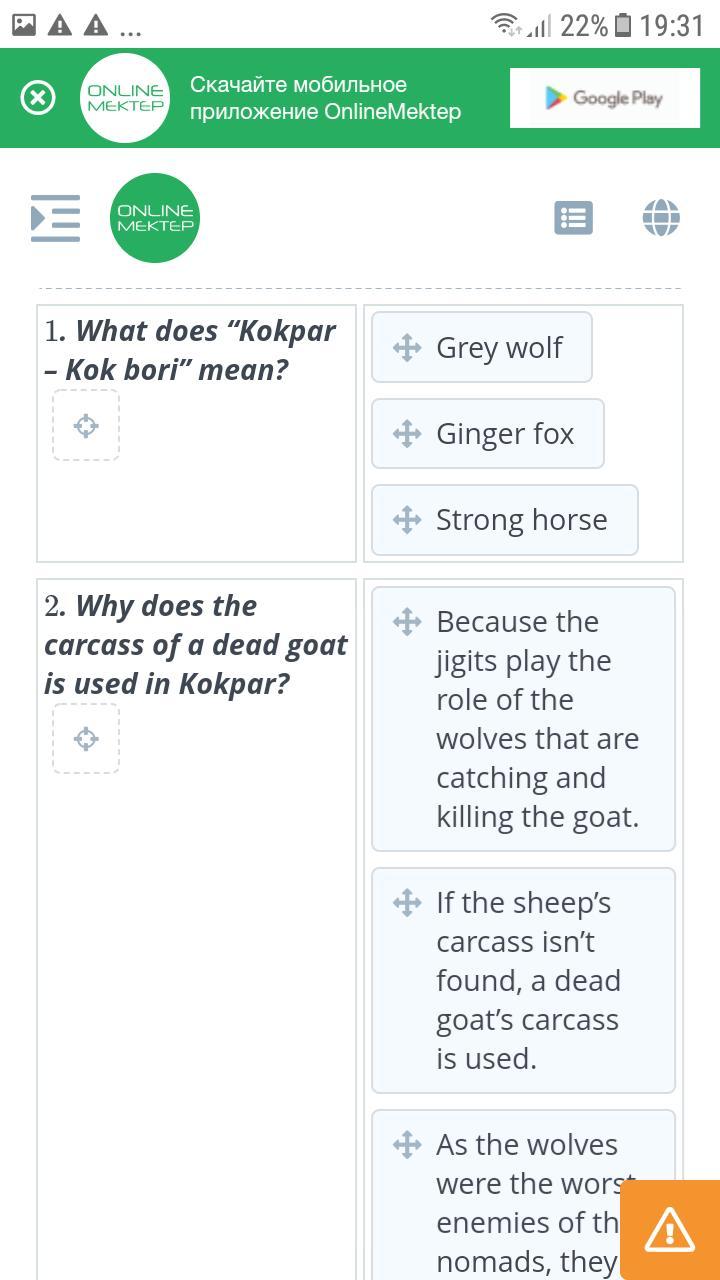Select the "Strong horse" answer option
Image resolution: width=720 pixels, height=1280 pixels.
pos(521,520)
